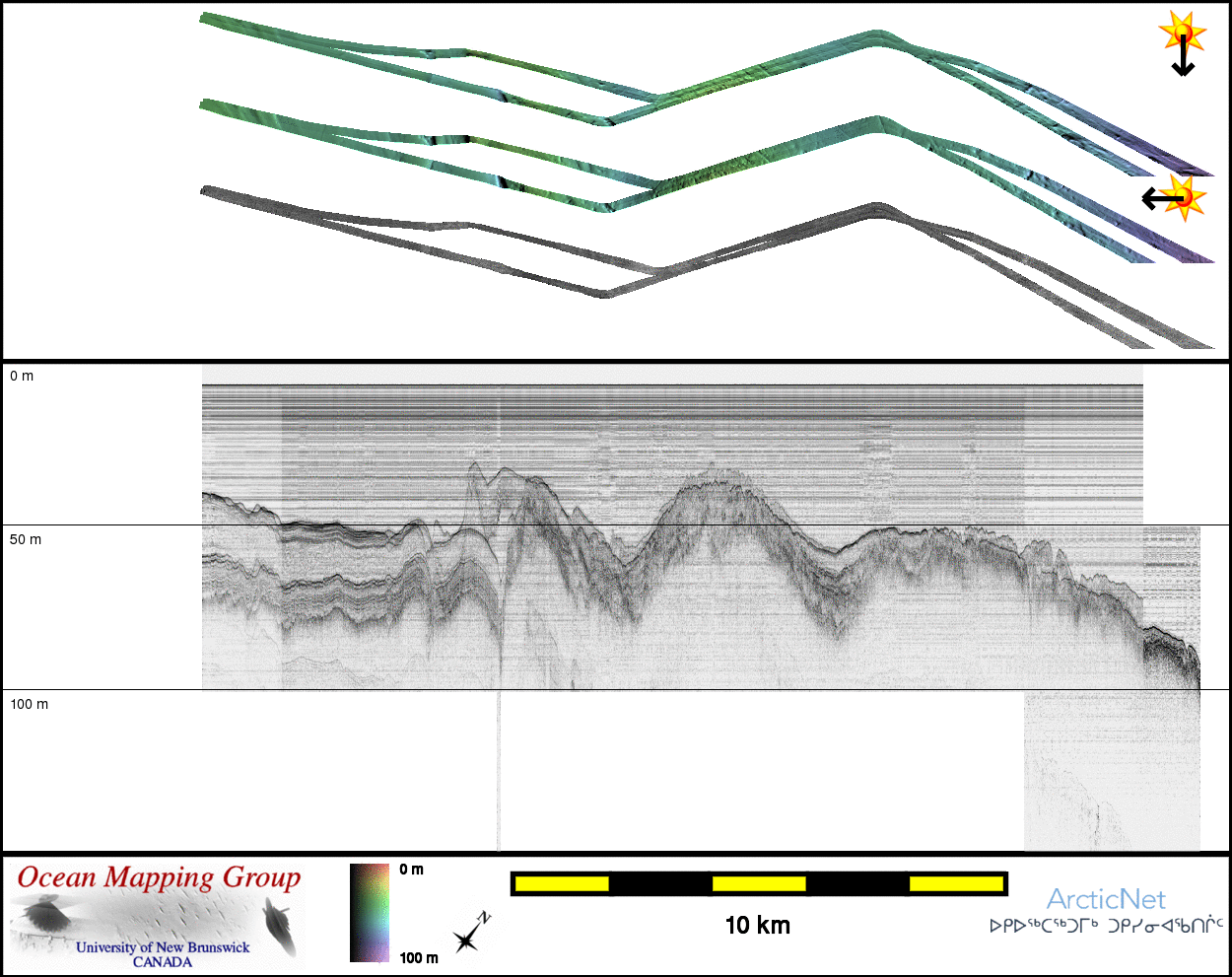The width and height of the screenshot is (1232, 977).
Task: Click the last yellow scale bar segment
Action: [955, 884]
